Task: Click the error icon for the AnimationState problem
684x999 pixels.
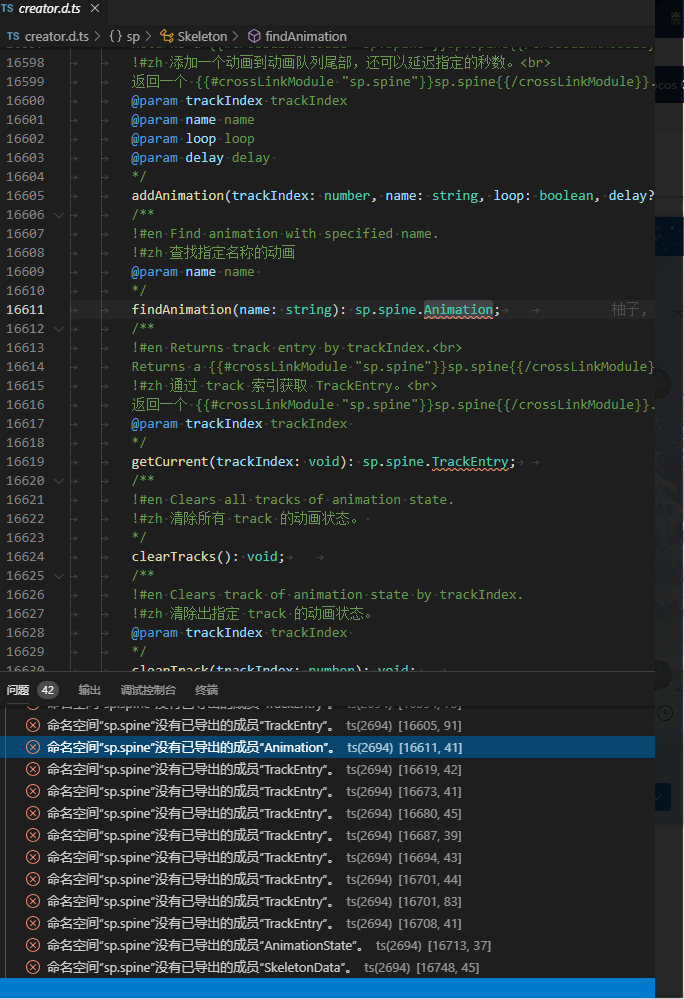Action: (x=33, y=945)
